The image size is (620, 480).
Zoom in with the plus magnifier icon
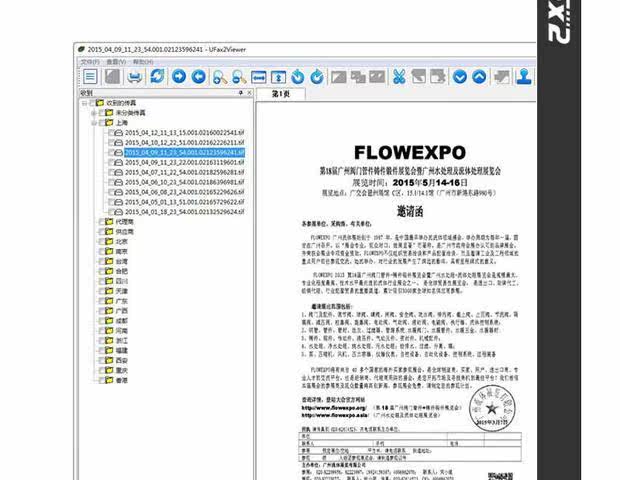[219, 77]
